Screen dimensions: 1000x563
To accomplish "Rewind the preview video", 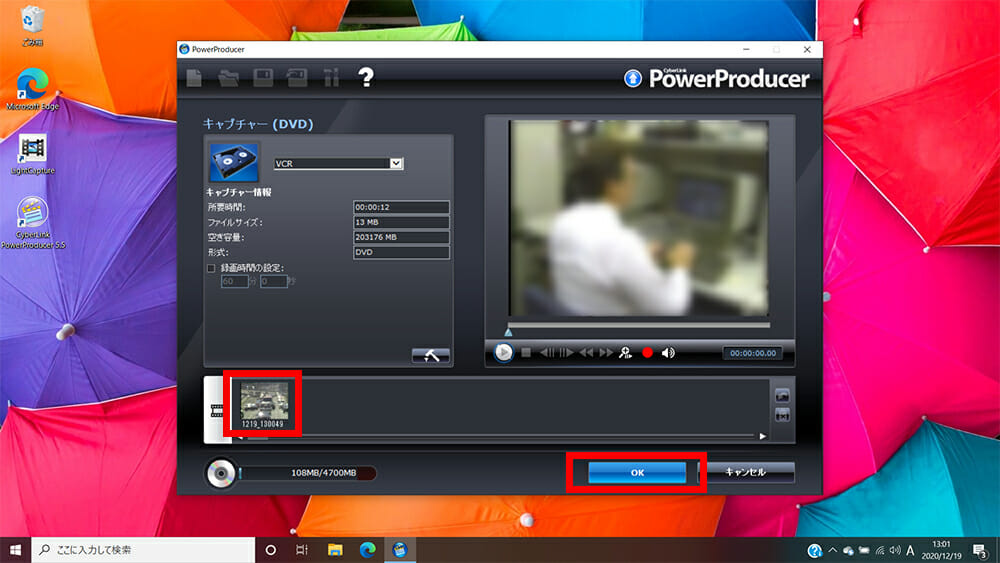I will [x=586, y=353].
